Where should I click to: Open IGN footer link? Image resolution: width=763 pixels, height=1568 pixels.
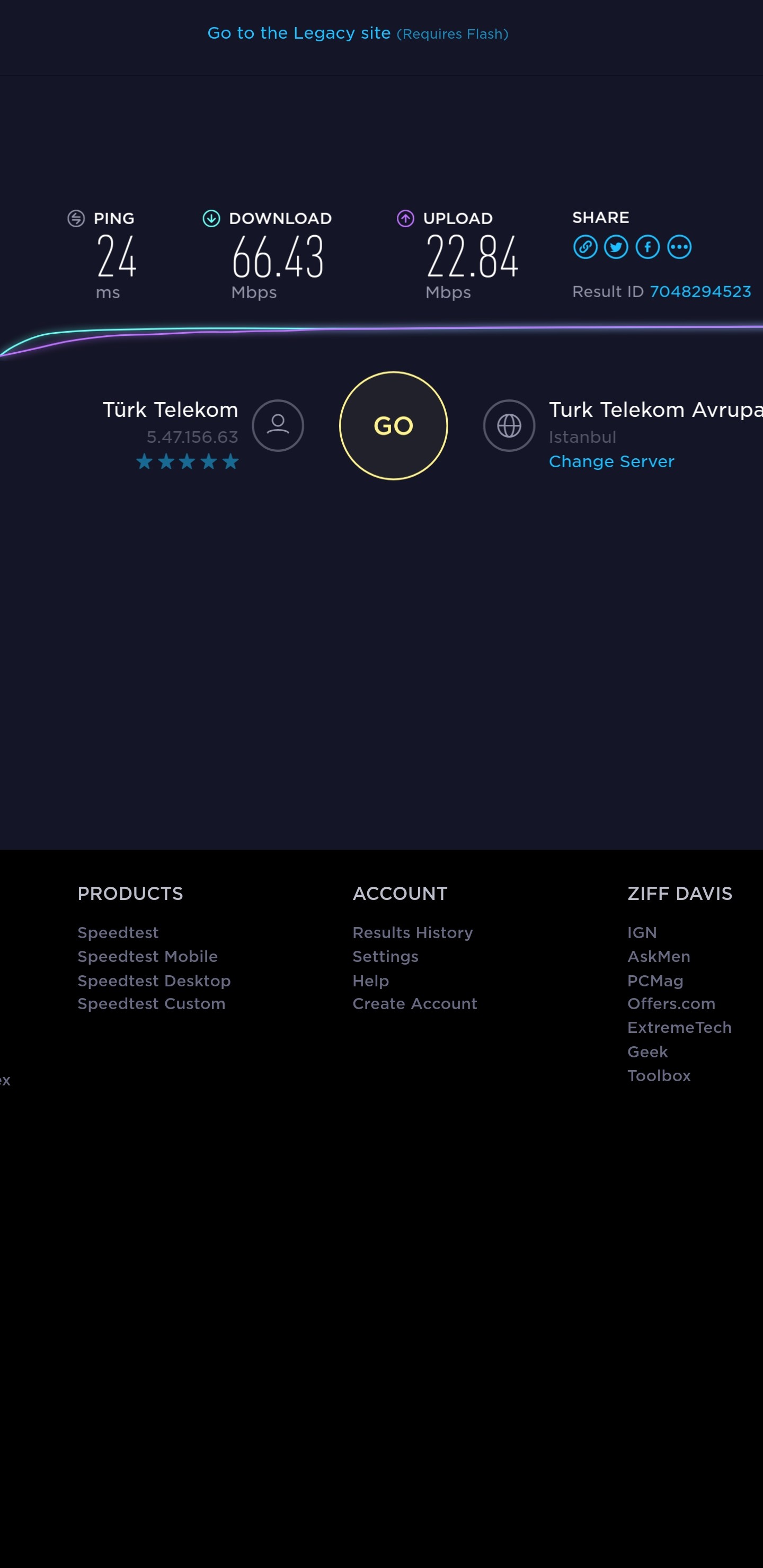click(642, 932)
